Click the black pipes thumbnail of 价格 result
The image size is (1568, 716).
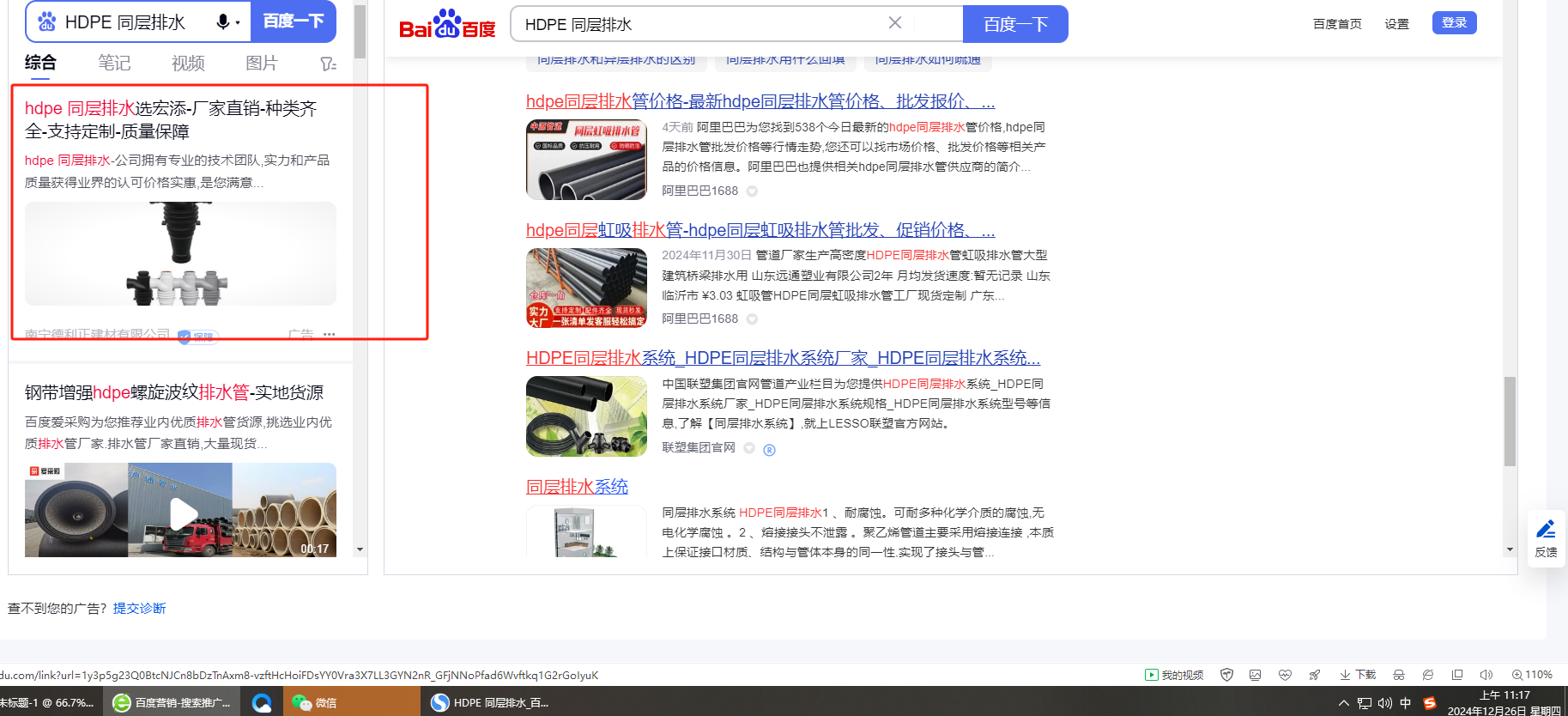click(586, 160)
